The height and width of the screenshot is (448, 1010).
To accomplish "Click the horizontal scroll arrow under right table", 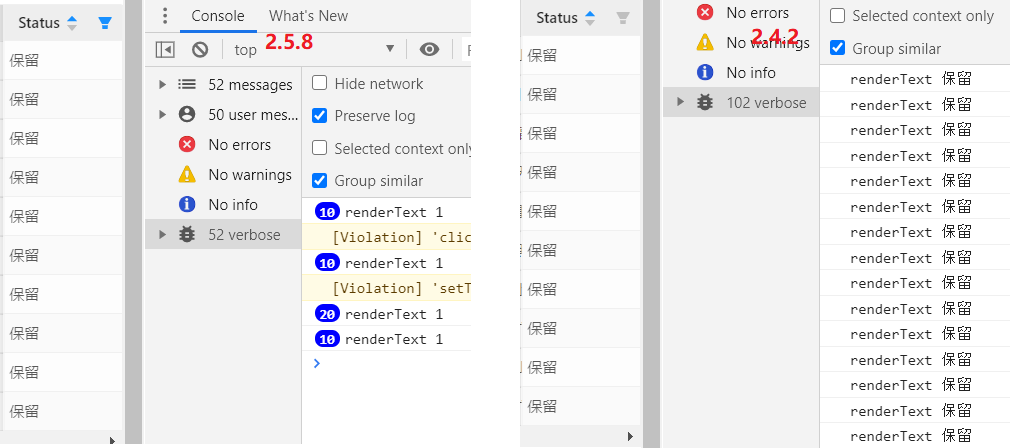I will pos(631,436).
